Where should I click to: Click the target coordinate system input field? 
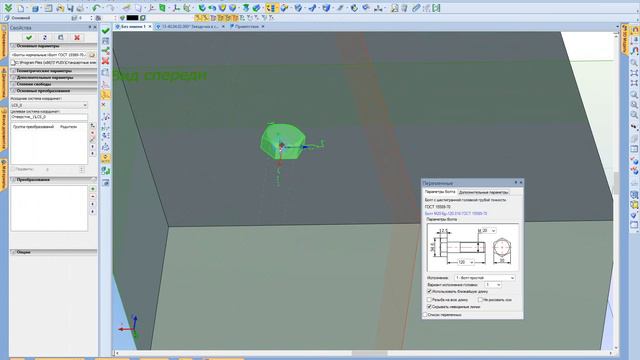tap(49, 117)
